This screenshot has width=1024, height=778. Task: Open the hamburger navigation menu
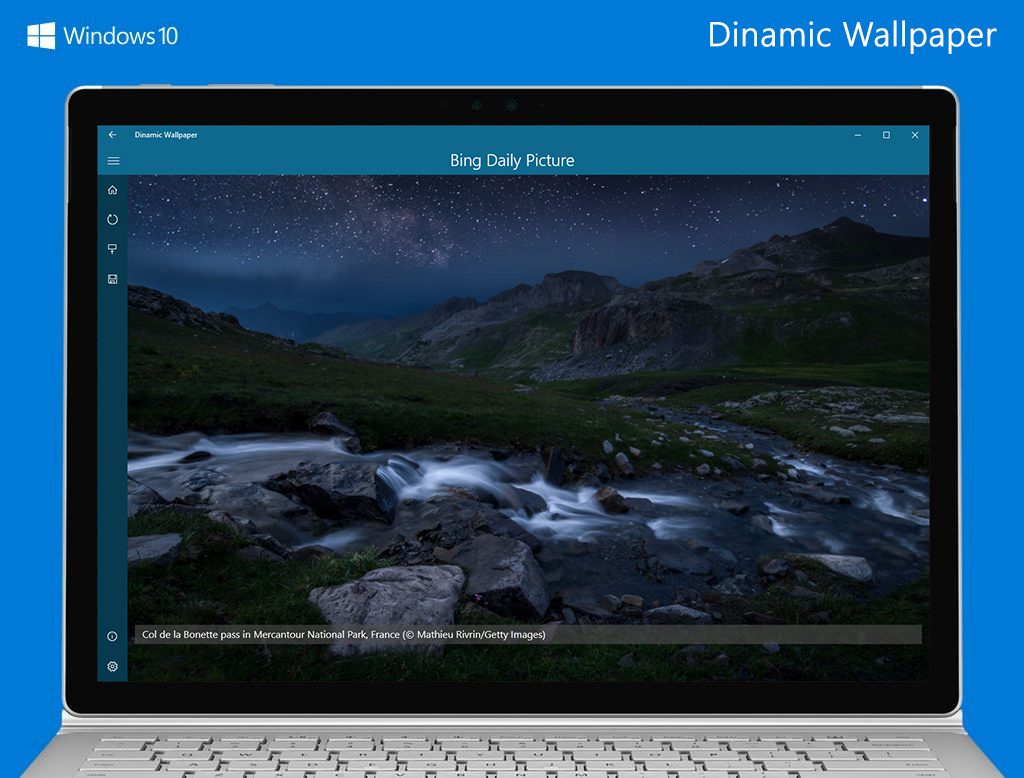[x=113, y=161]
